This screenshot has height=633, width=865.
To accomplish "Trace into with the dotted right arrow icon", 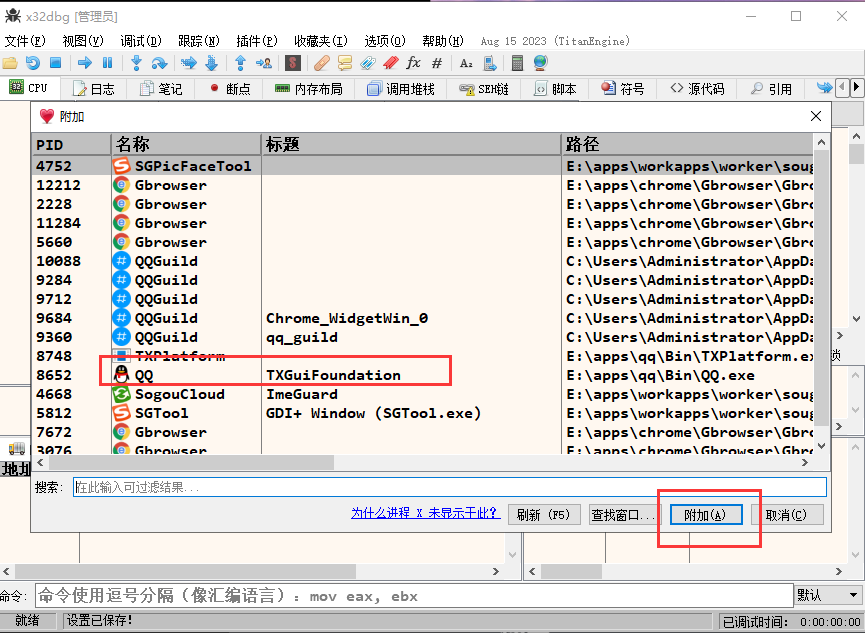I will [x=189, y=63].
